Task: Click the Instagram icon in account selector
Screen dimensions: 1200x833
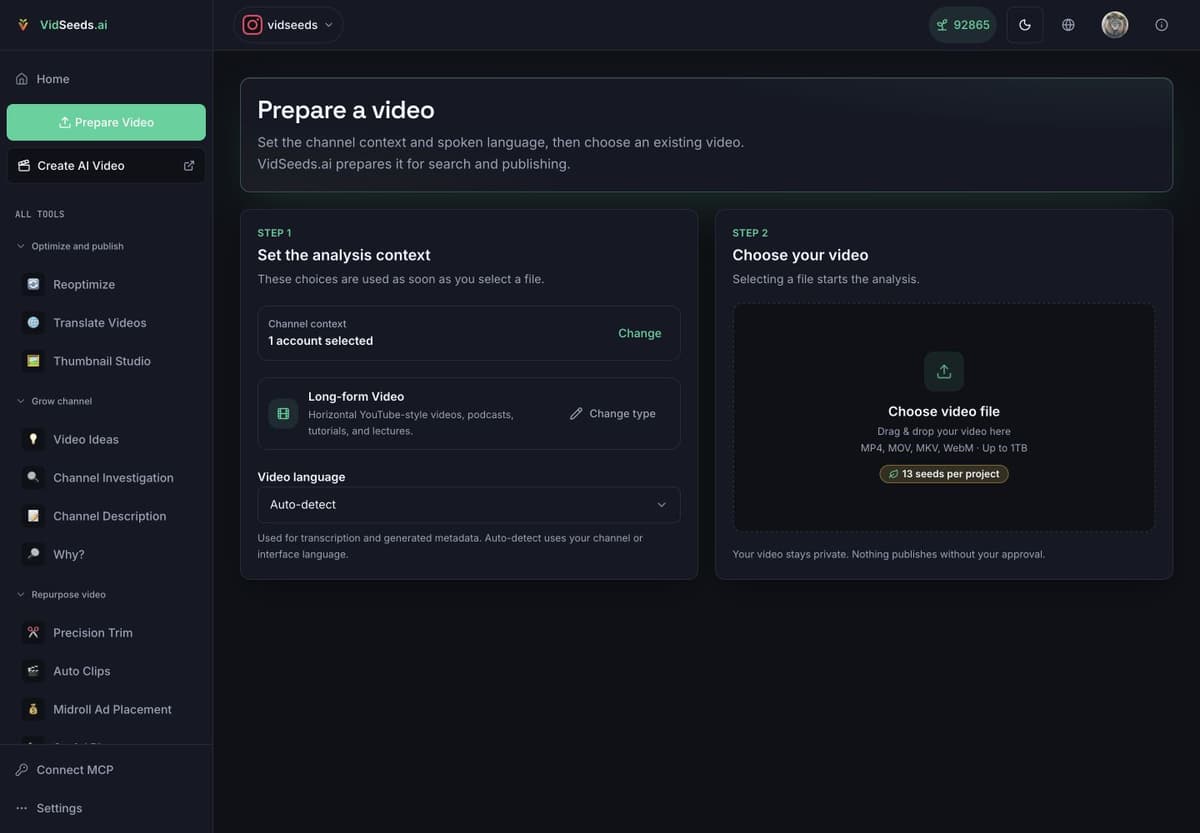Action: 253,25
